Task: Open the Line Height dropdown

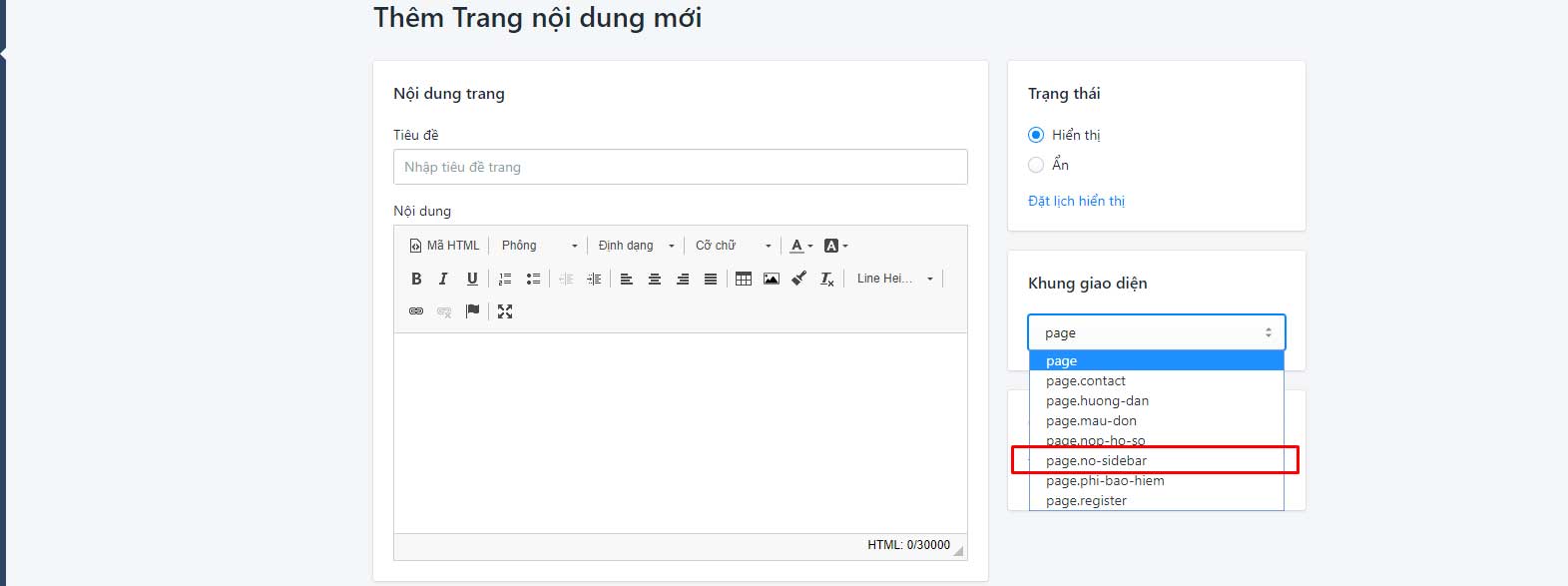Action: click(x=895, y=279)
